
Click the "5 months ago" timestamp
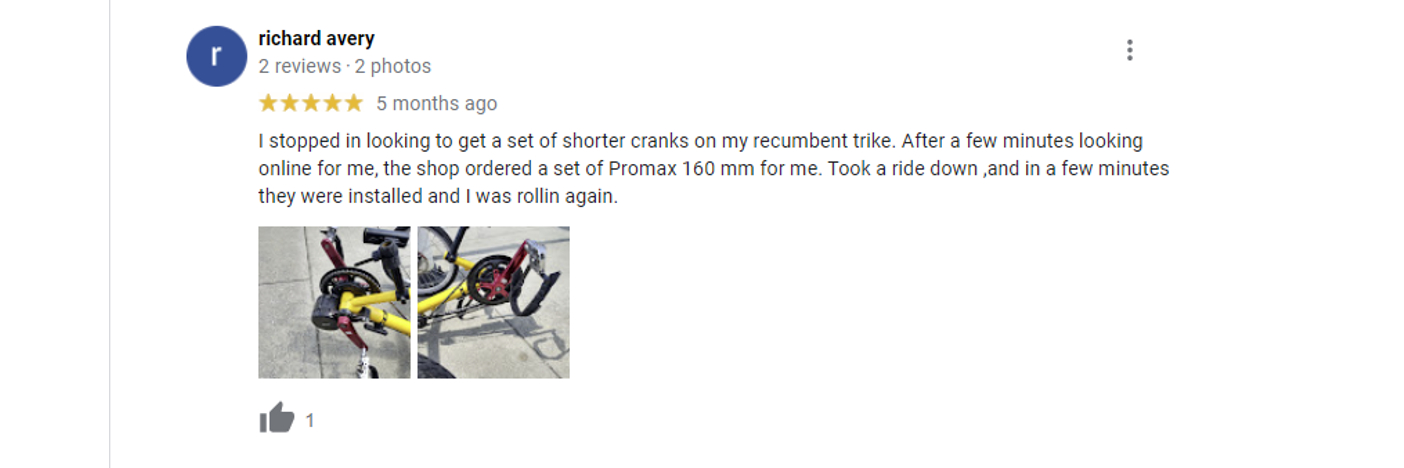(436, 104)
